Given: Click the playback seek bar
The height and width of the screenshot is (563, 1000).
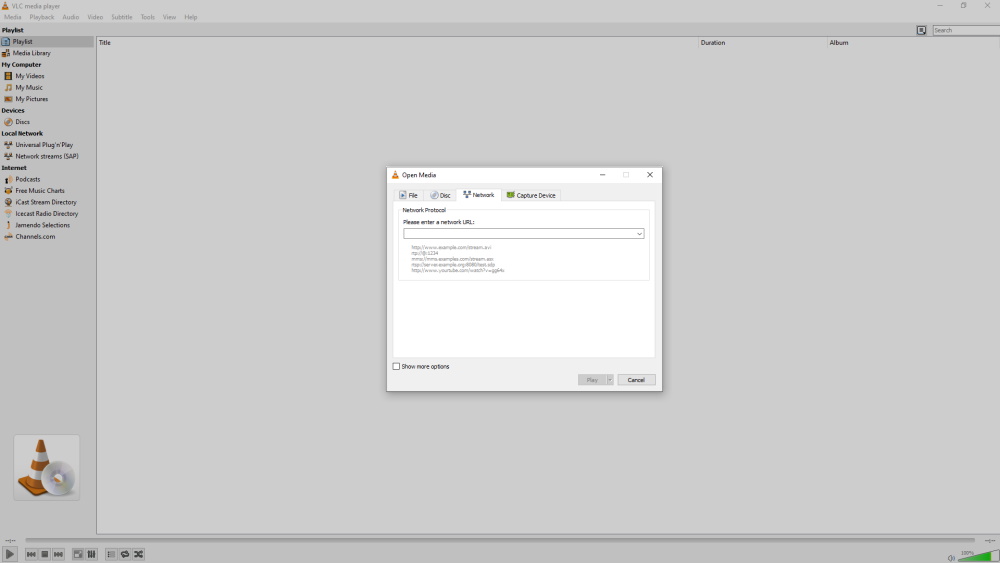Looking at the screenshot, I should click(x=500, y=540).
